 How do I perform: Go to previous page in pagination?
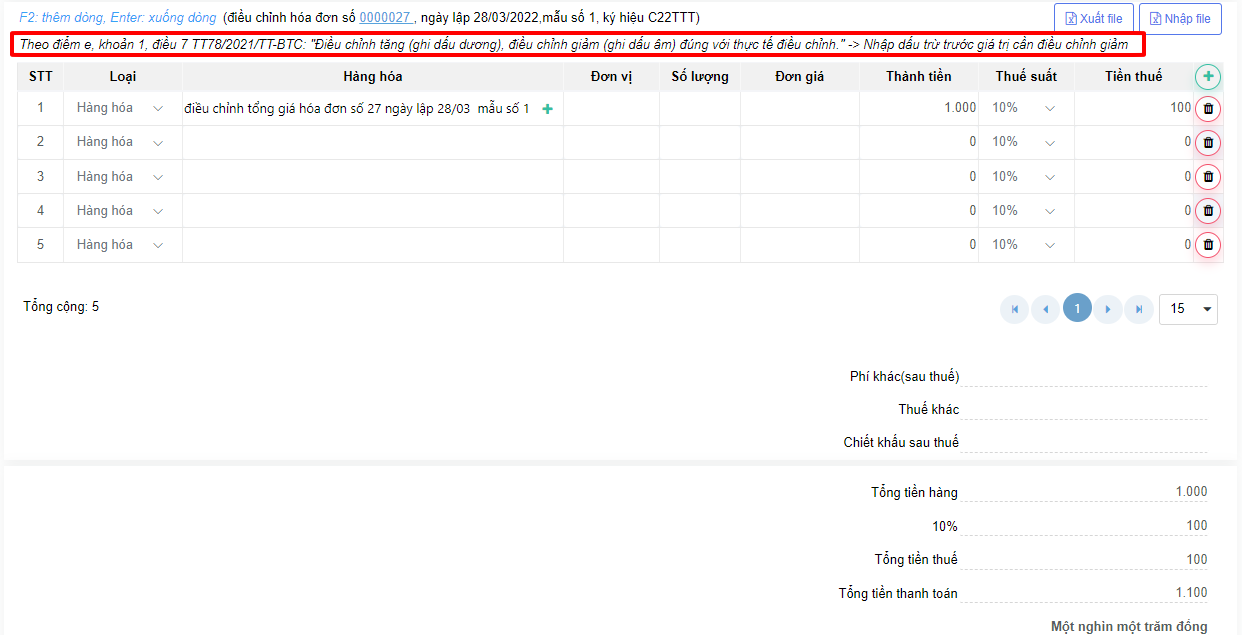click(x=1046, y=309)
